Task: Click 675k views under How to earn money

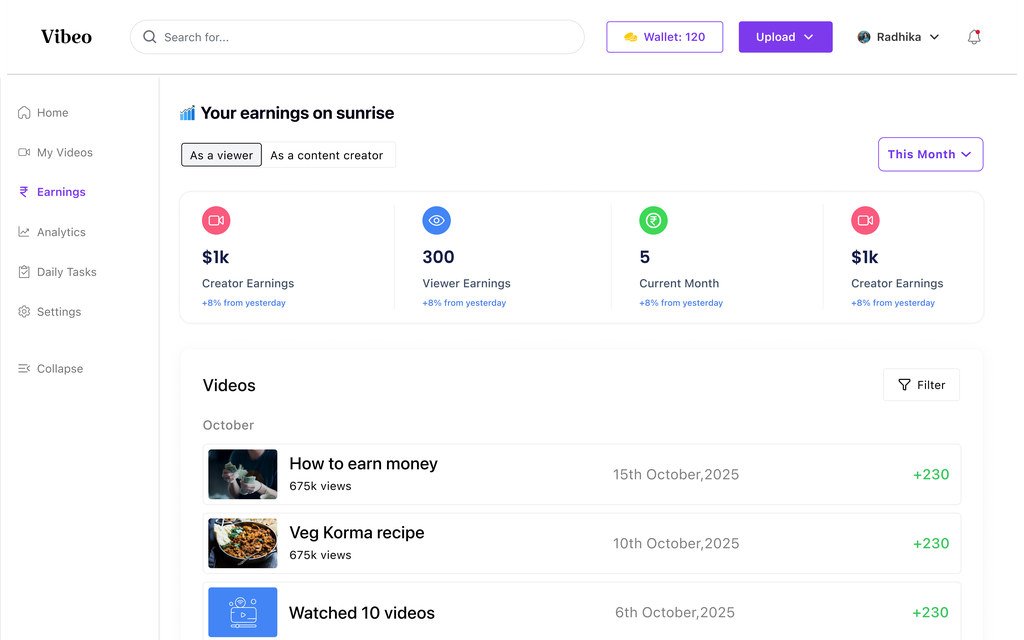Action: point(320,486)
